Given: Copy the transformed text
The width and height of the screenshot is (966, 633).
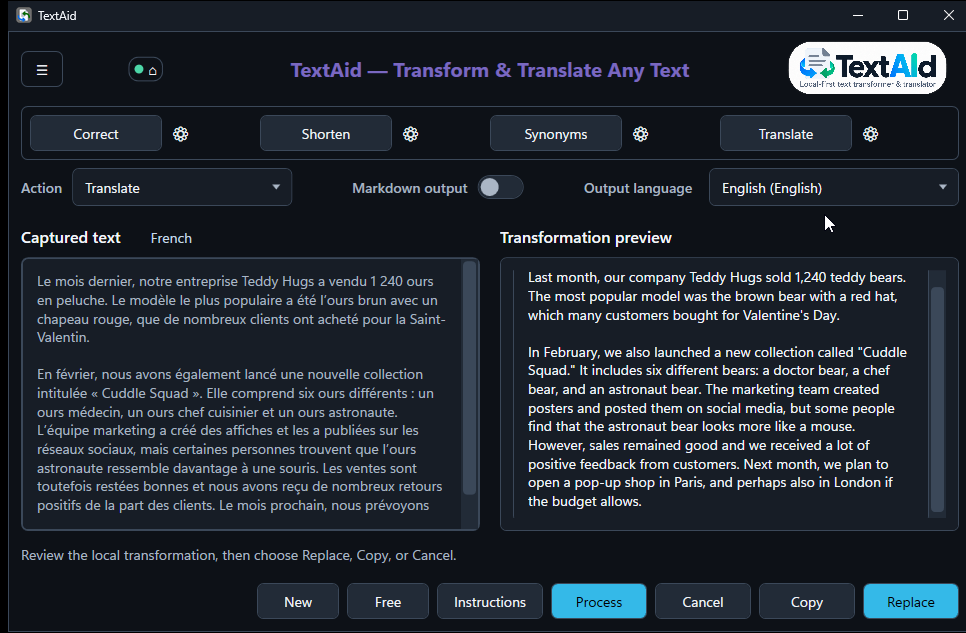Looking at the screenshot, I should 806,602.
